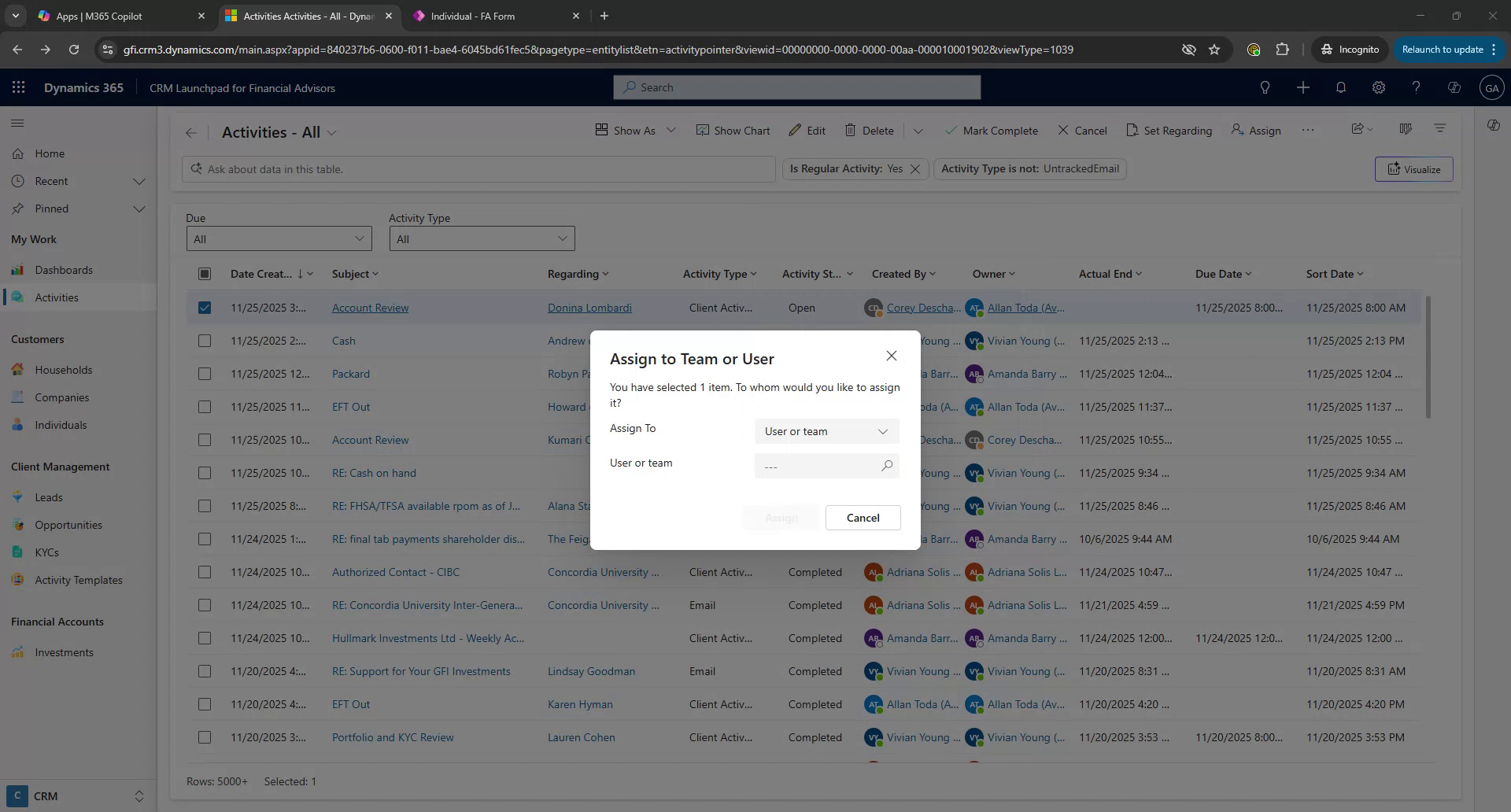Open the quick create plus icon

tap(1302, 87)
